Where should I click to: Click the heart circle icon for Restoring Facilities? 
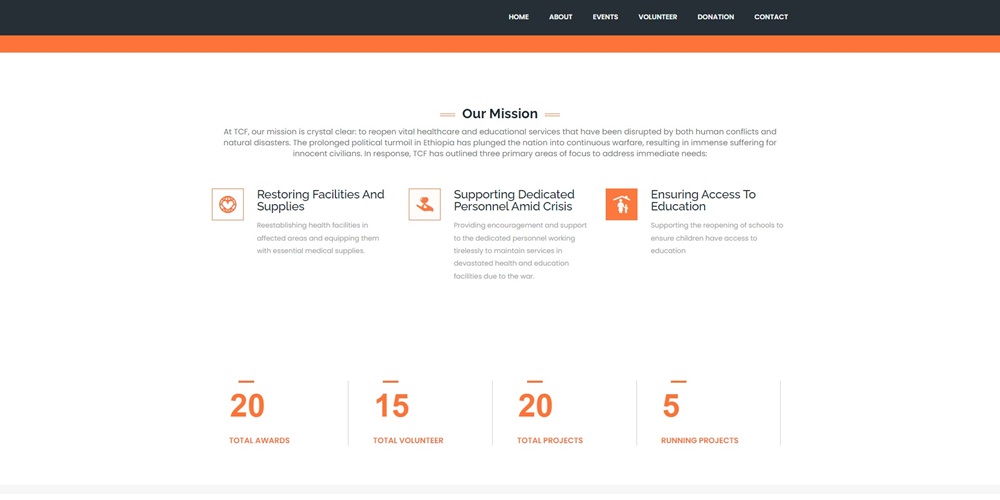pyautogui.click(x=228, y=204)
